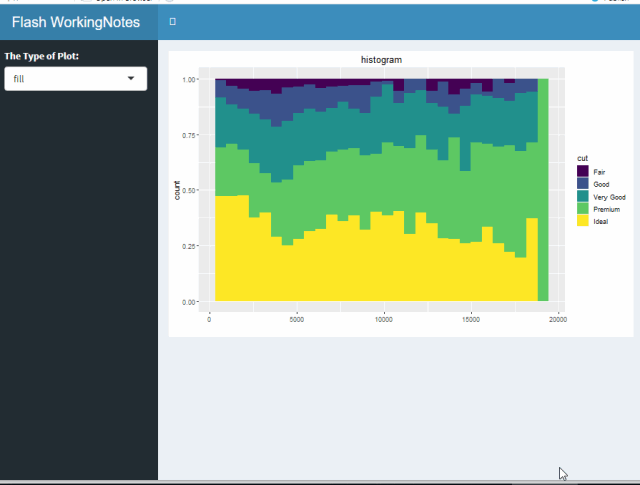This screenshot has width=640, height=485.
Task: Click the 'Very Good' legend text
Action: point(609,197)
